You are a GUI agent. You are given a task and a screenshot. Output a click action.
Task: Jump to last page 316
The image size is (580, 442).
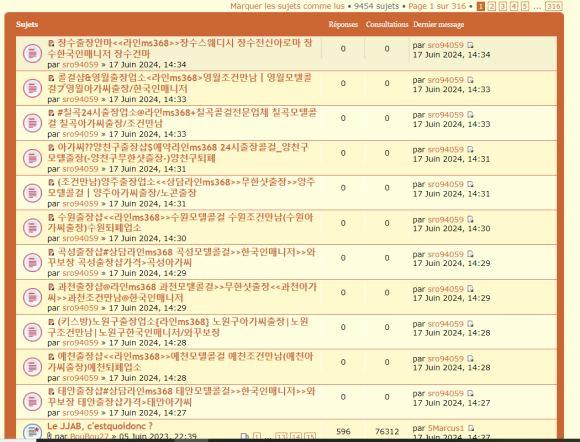coord(554,6)
